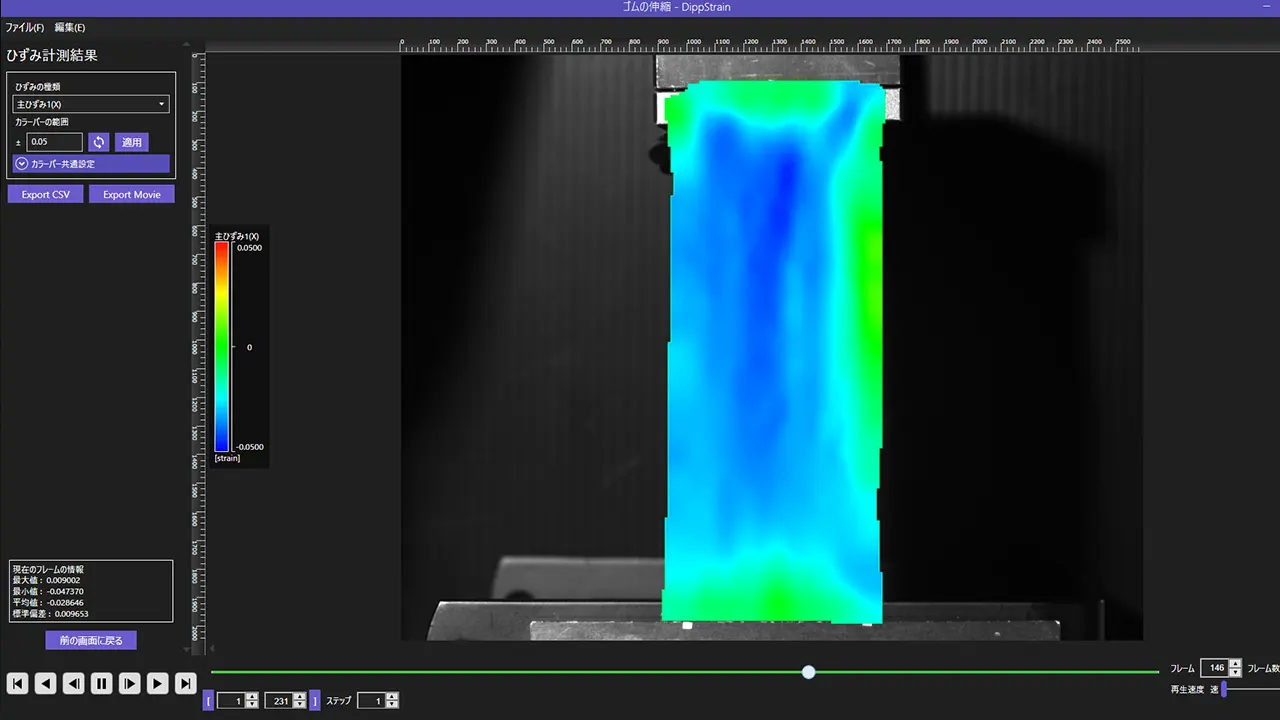The height and width of the screenshot is (720, 1280).
Task: Expand the カラーバー共通設定 section
Action: point(91,164)
